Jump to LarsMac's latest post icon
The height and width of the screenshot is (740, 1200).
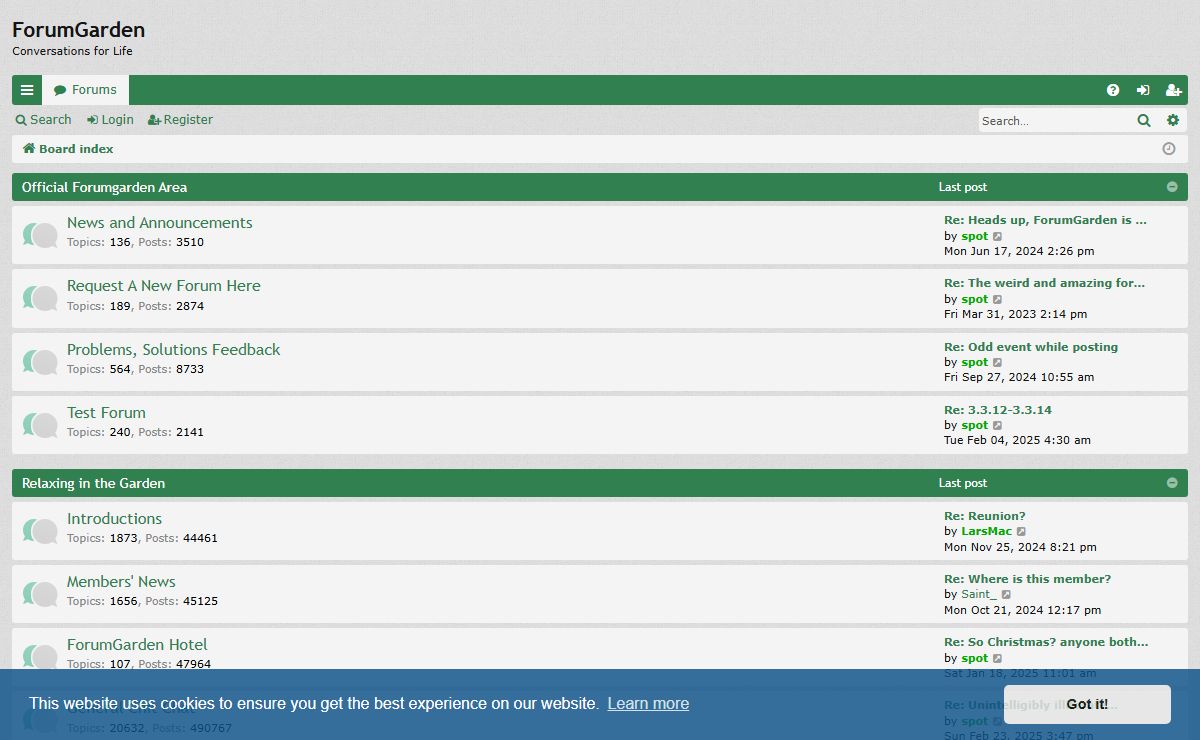1021,532
